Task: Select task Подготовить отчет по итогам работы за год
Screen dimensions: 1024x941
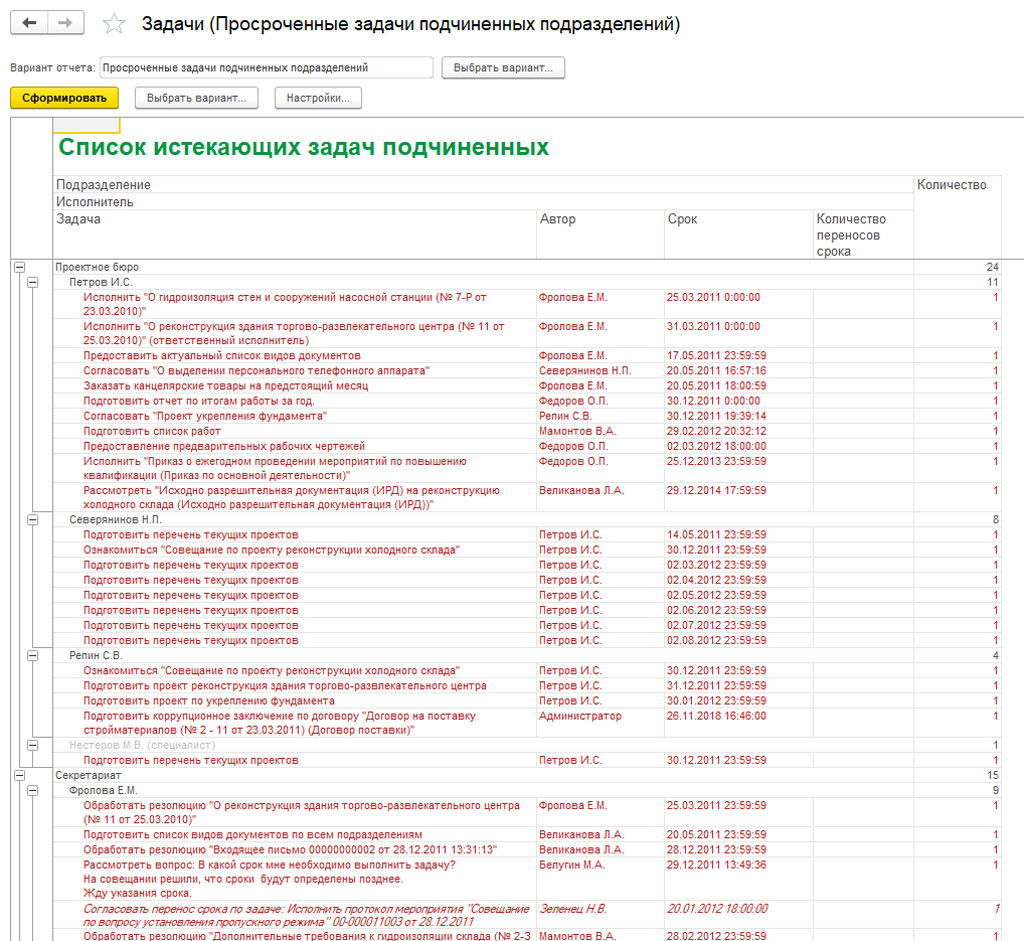Action: point(199,401)
